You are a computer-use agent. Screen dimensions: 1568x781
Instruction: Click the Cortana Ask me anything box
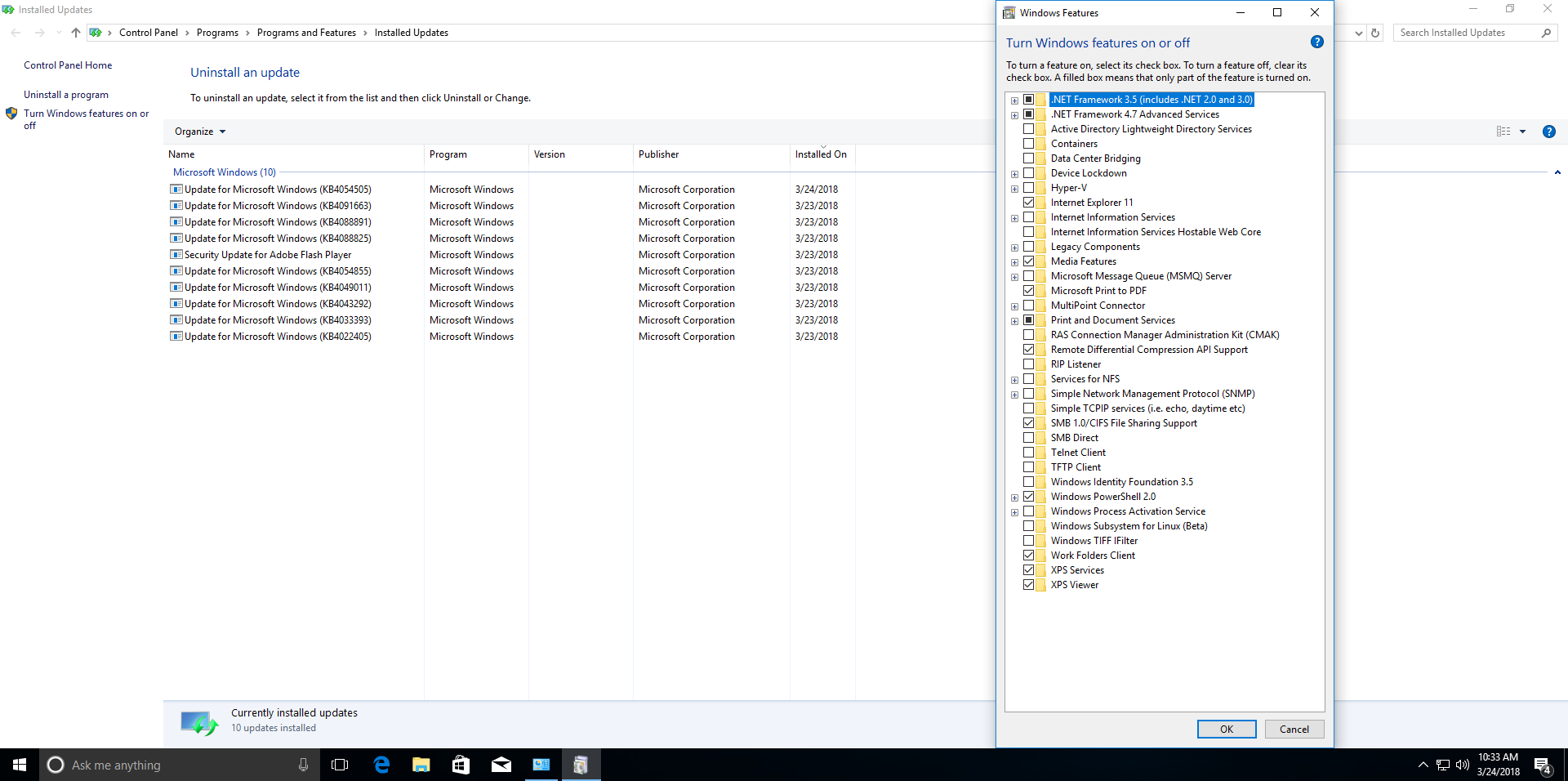click(x=180, y=765)
